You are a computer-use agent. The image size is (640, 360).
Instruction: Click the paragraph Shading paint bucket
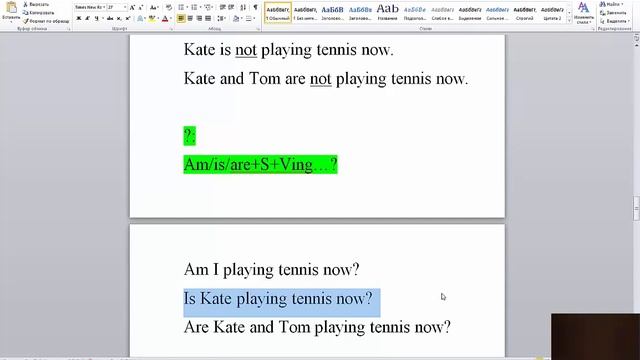coord(236,18)
